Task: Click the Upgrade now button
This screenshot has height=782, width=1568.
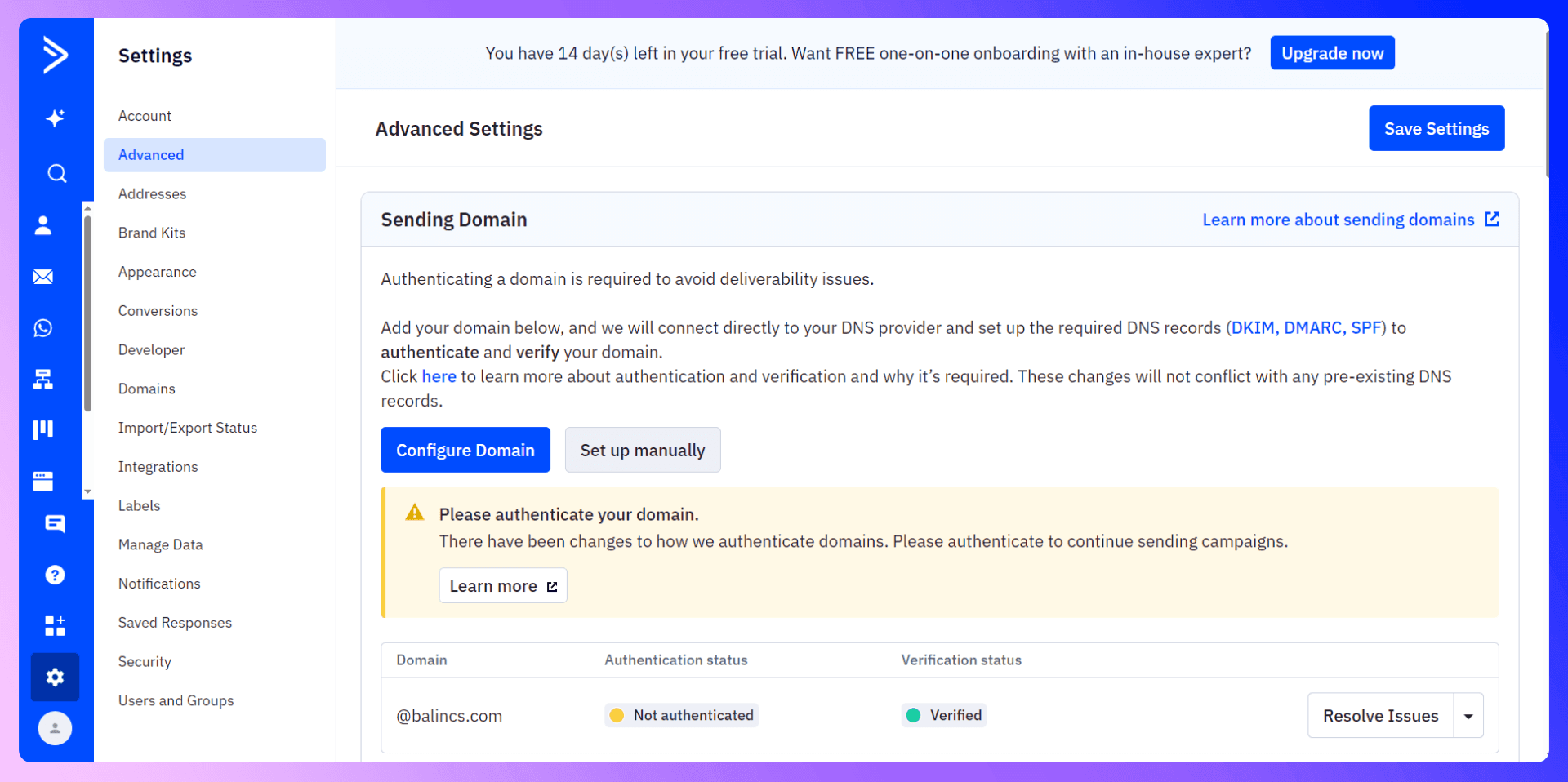Action: pyautogui.click(x=1332, y=53)
